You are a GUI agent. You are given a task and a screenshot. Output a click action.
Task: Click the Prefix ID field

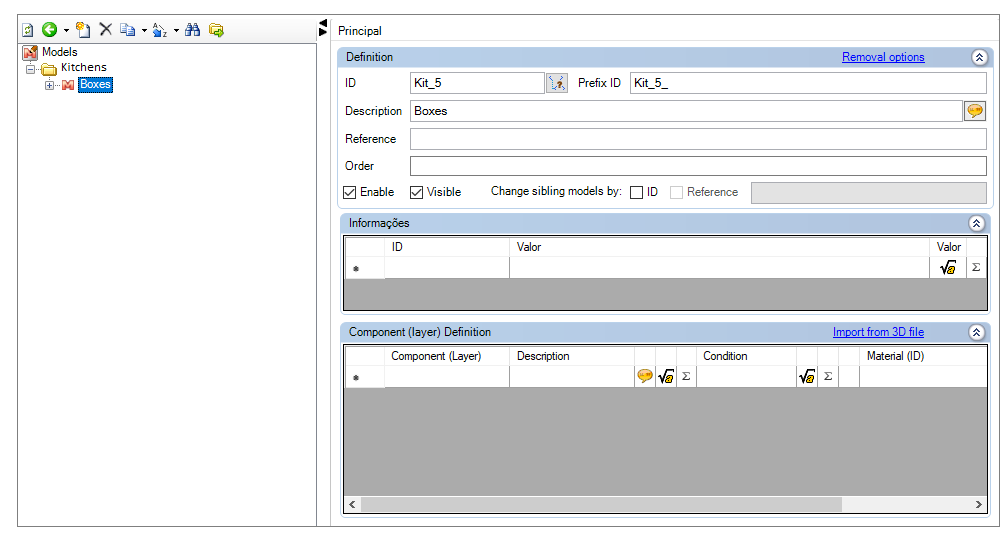[808, 83]
